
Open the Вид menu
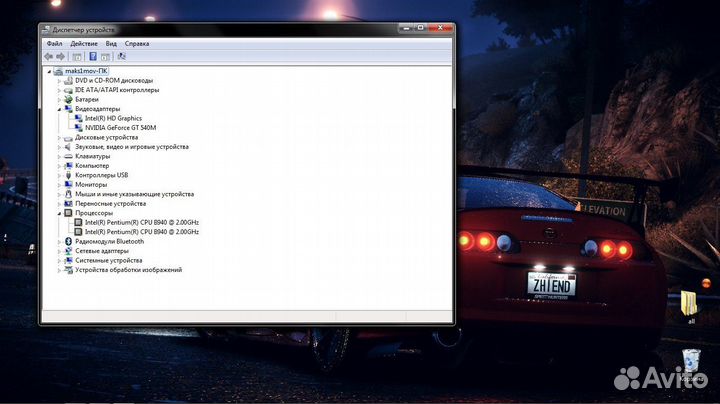click(x=111, y=44)
